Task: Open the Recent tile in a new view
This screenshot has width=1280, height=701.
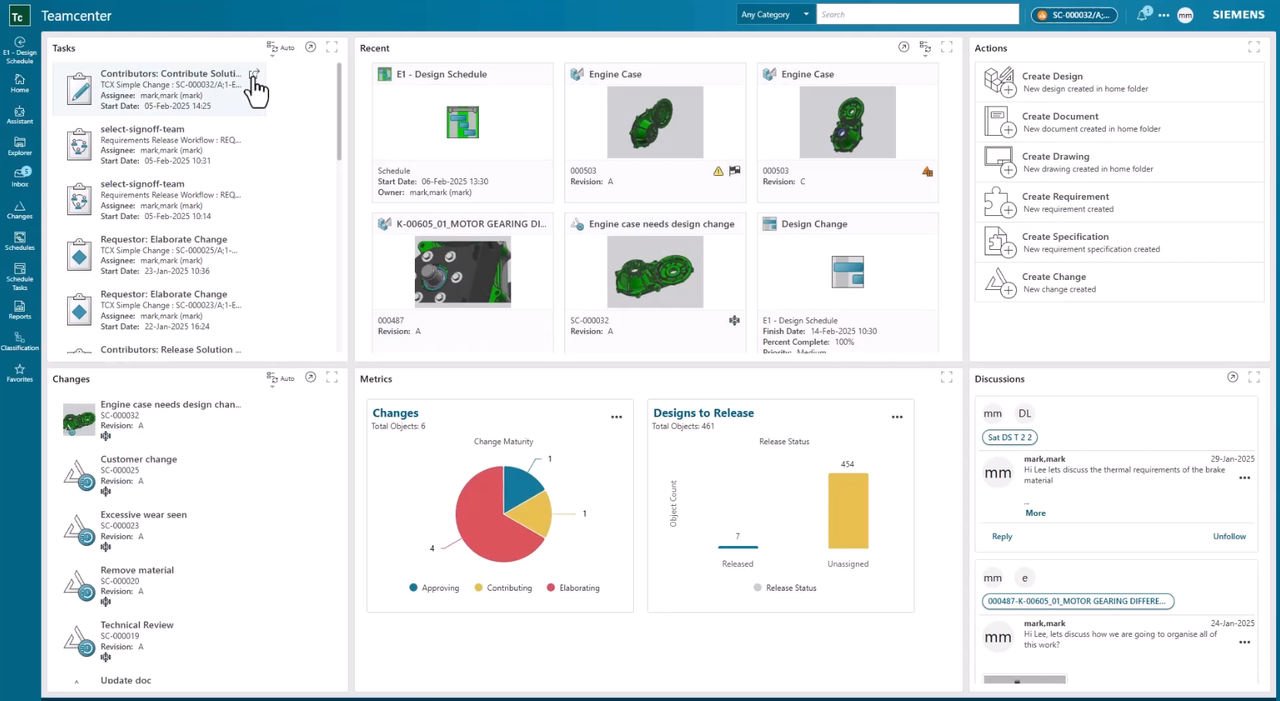Action: (x=904, y=47)
